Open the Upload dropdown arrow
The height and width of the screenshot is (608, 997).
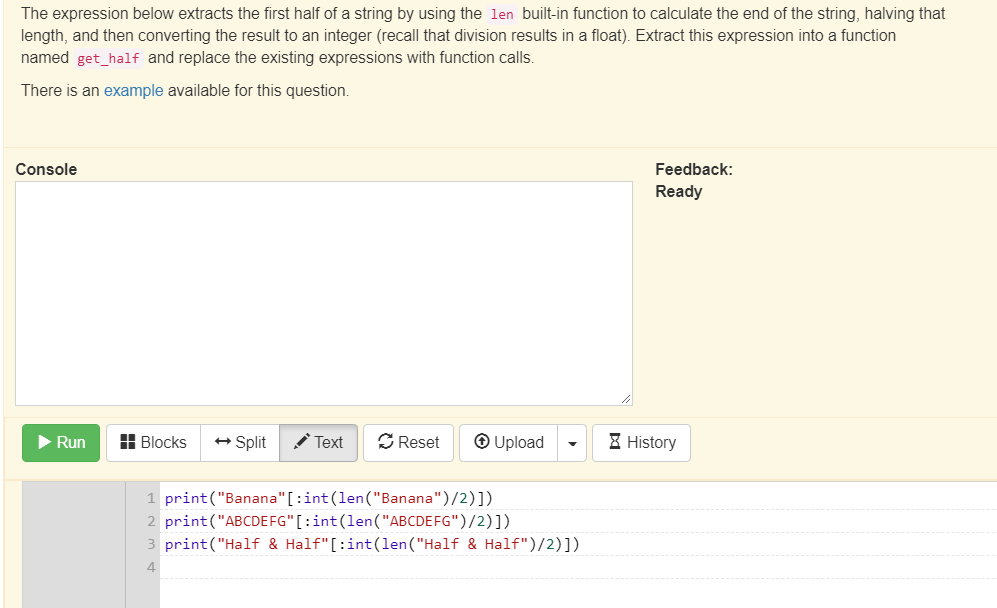pos(572,443)
